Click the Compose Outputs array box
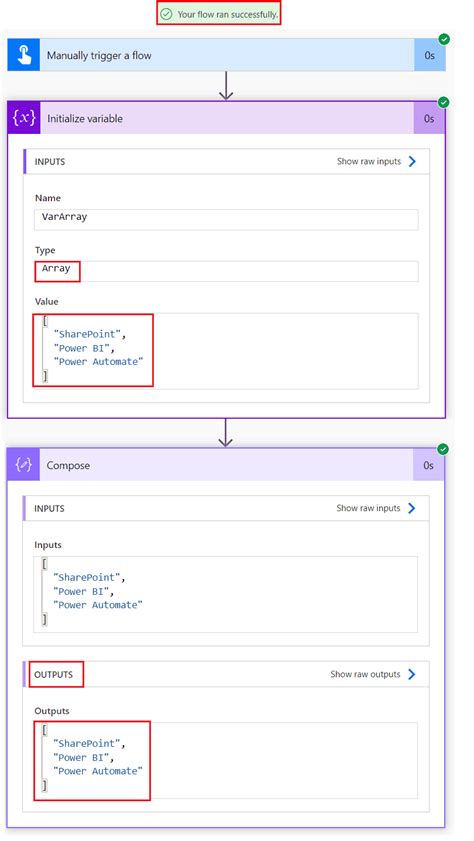The image size is (474, 841). click(x=225, y=761)
